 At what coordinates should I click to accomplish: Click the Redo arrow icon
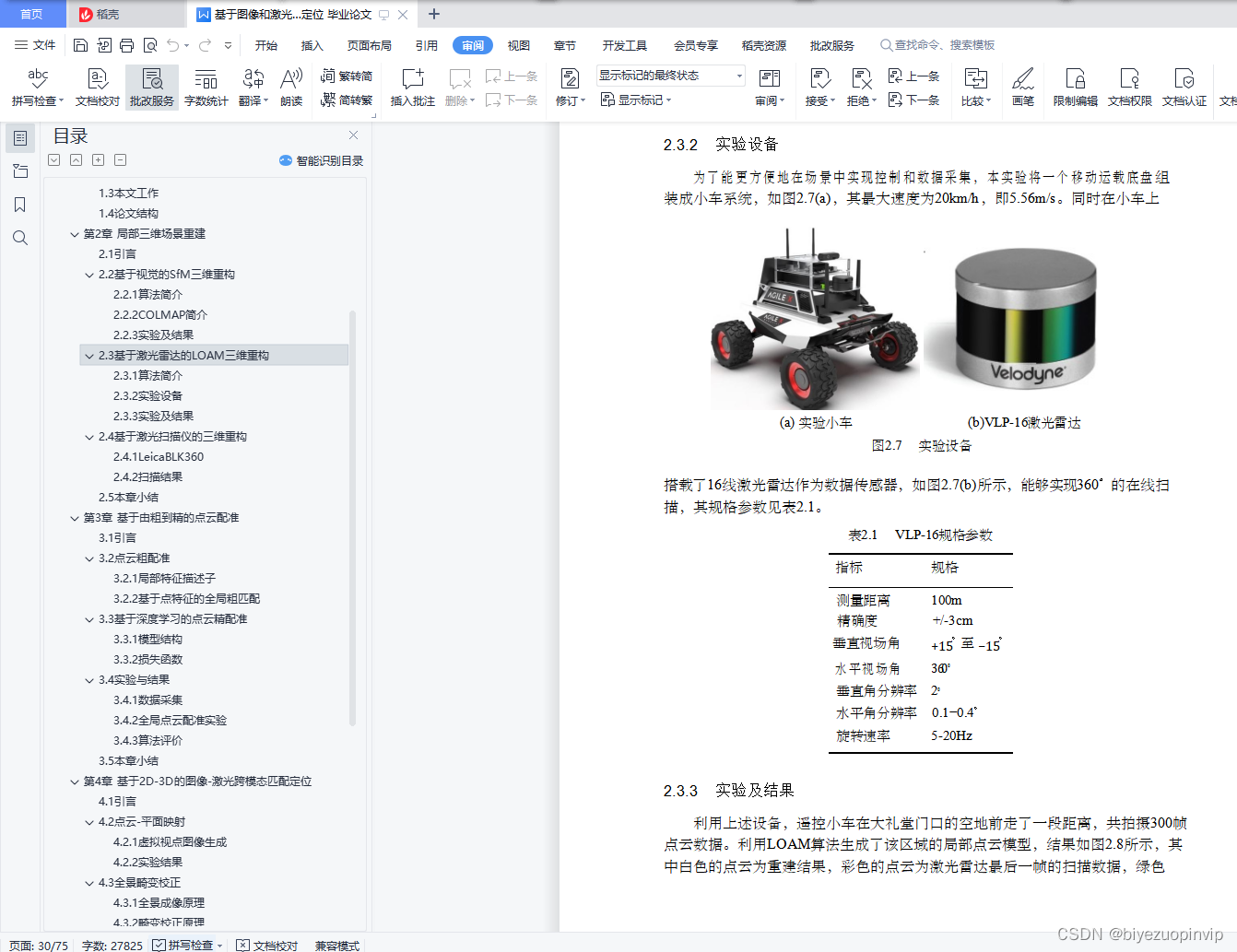[x=206, y=45]
